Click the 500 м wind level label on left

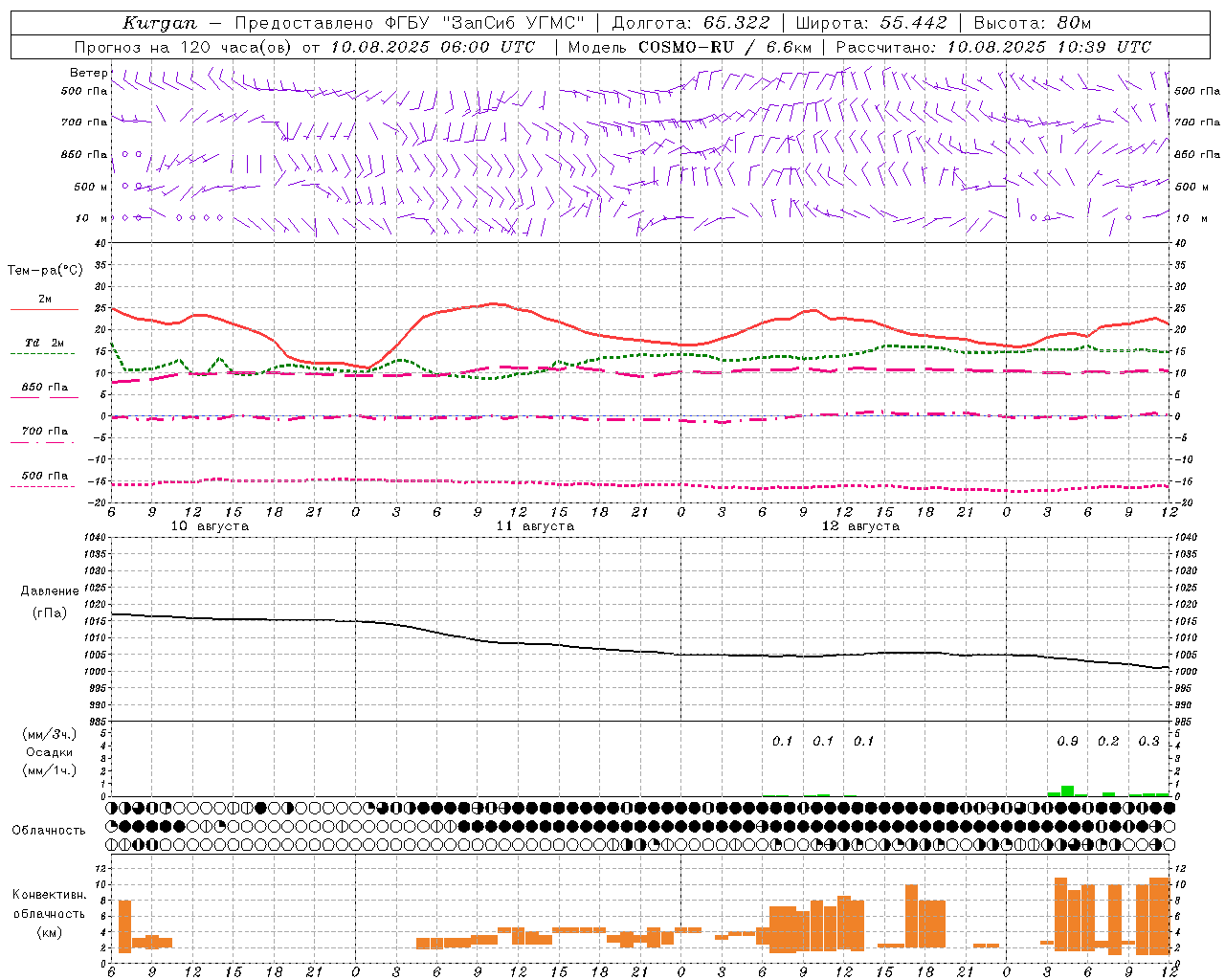91,187
